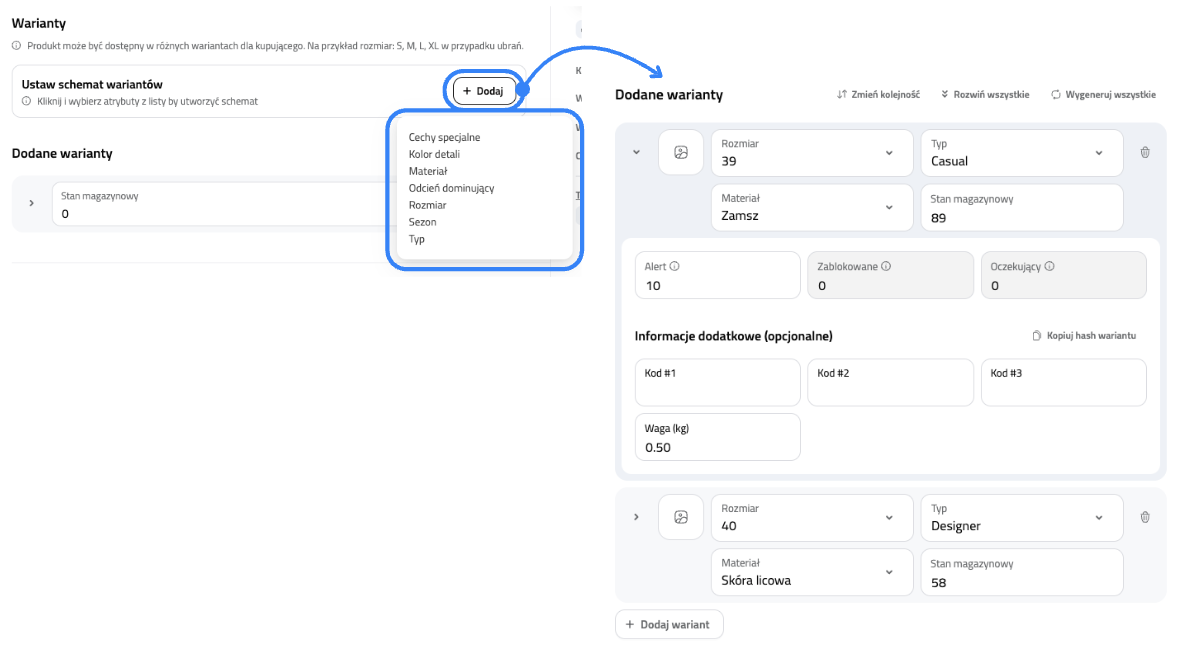Click Zmień kolejność to reorder variants
This screenshot has width=1185, height=664.
click(x=878, y=95)
